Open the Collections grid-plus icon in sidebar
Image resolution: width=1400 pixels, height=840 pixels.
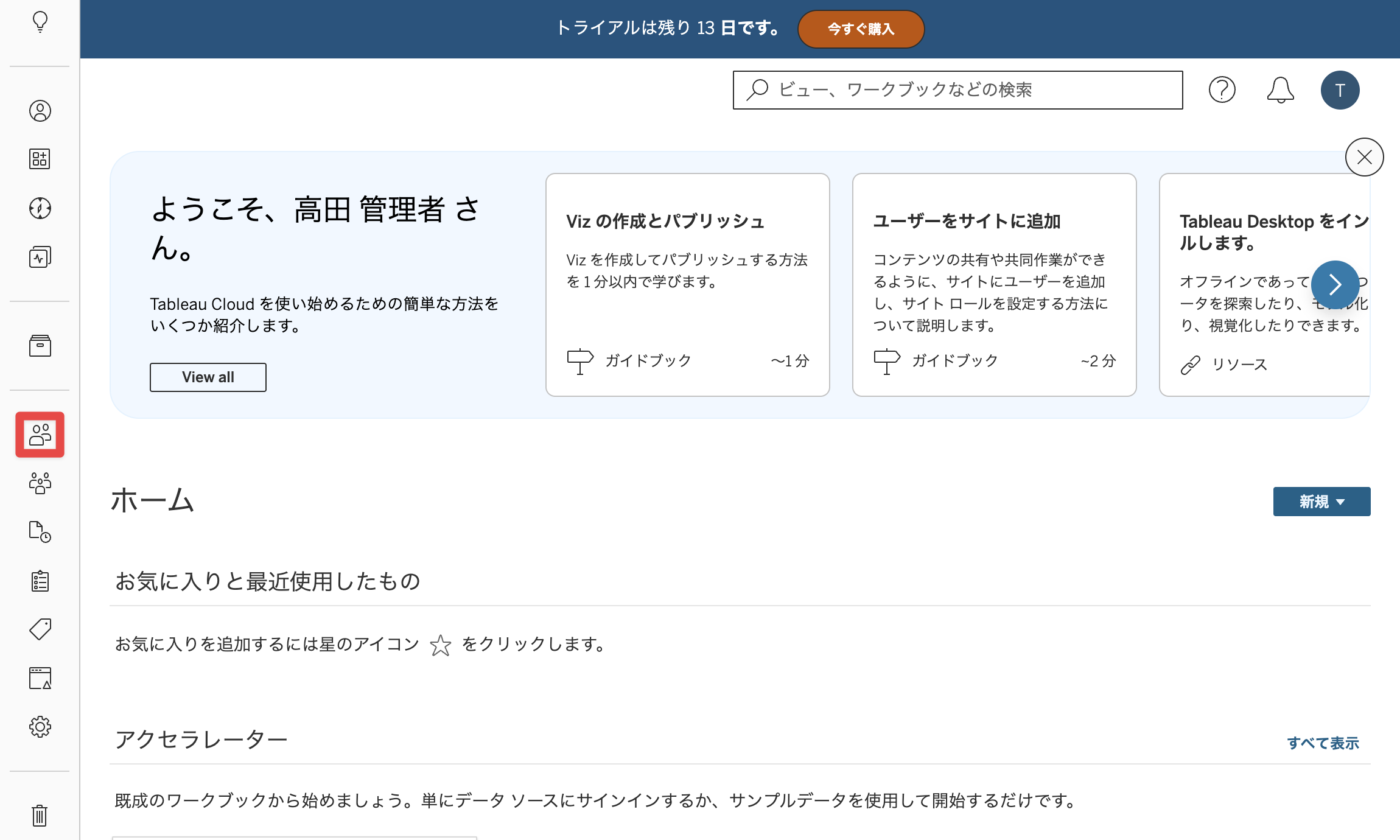[x=40, y=159]
